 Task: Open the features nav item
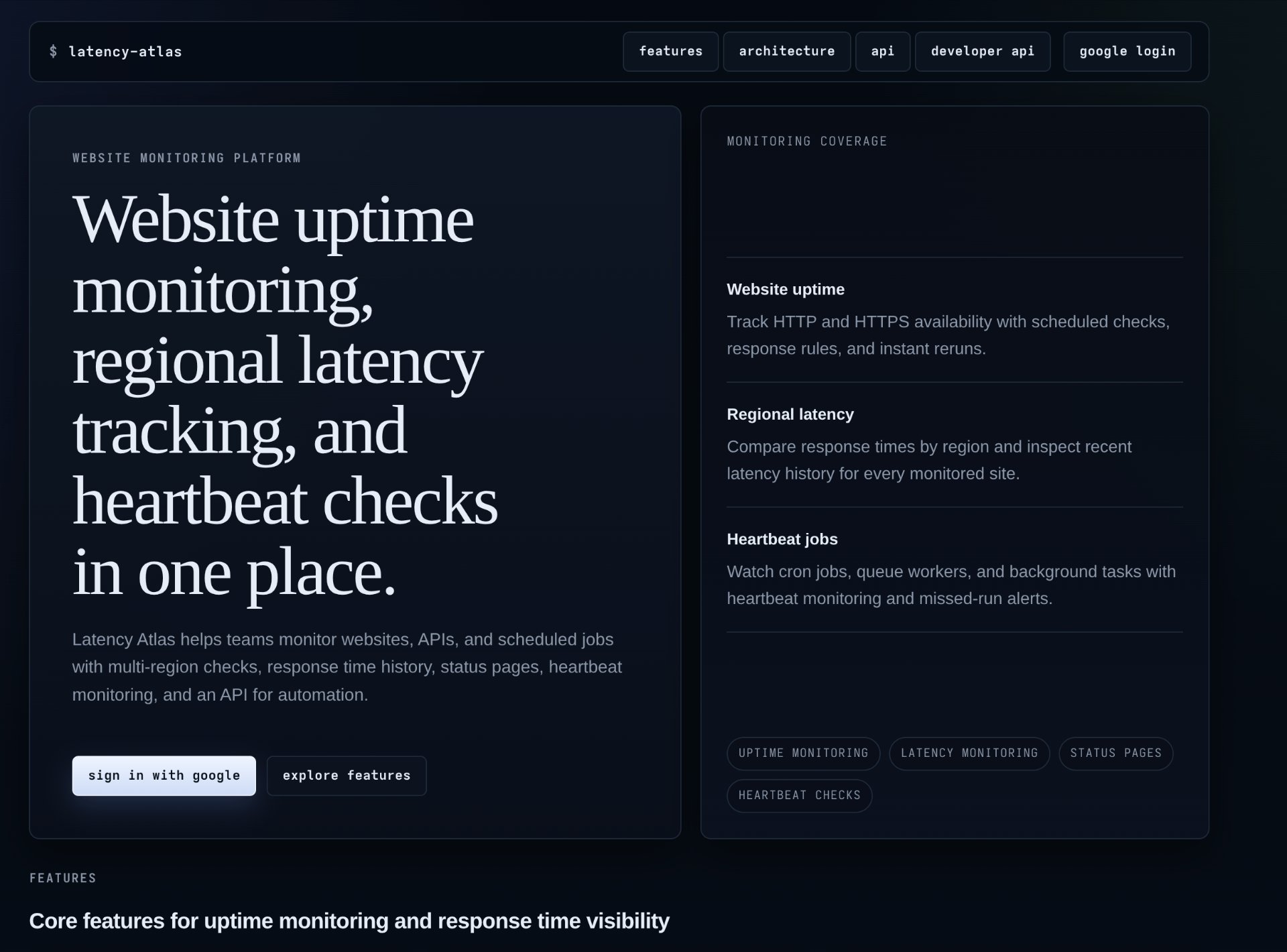coord(670,52)
